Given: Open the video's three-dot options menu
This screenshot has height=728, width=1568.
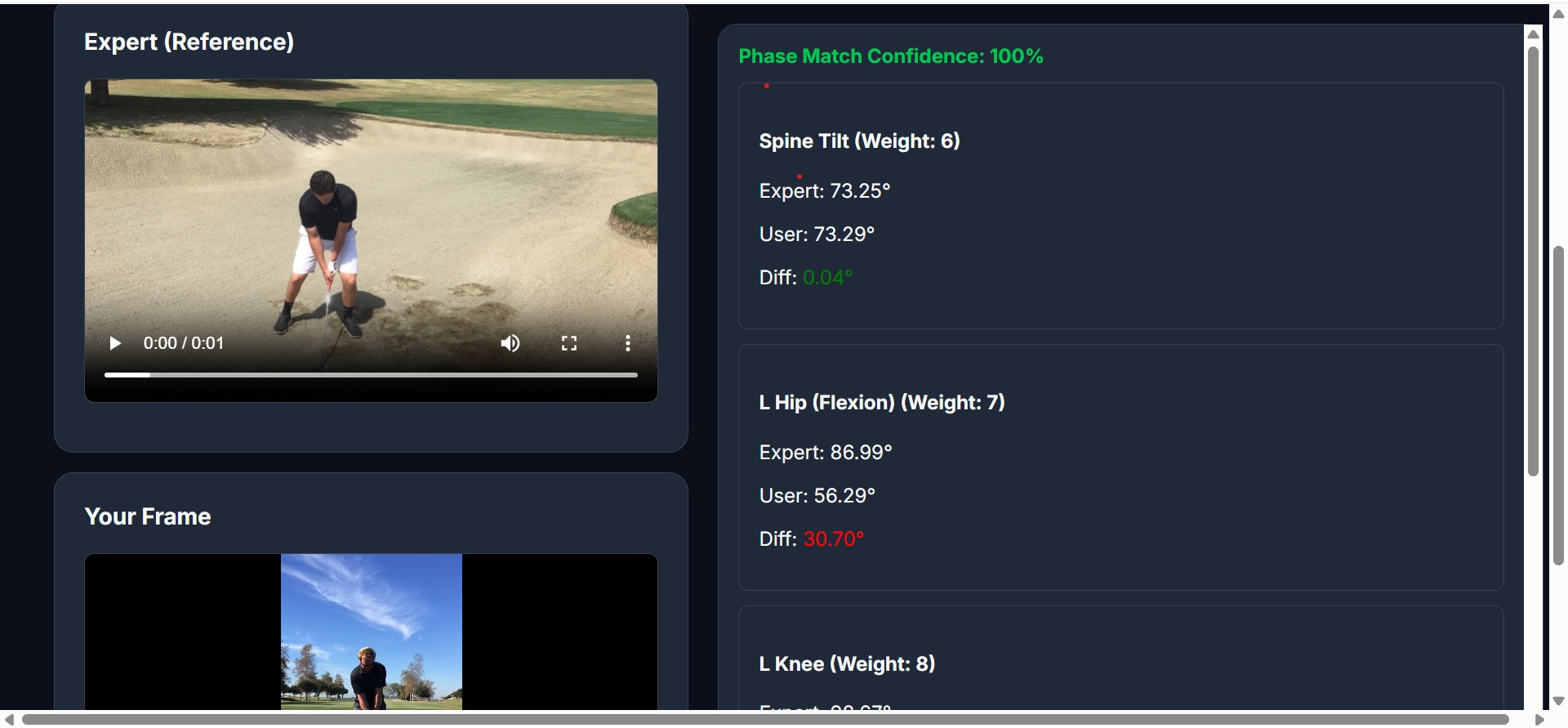Looking at the screenshot, I should pyautogui.click(x=627, y=343).
